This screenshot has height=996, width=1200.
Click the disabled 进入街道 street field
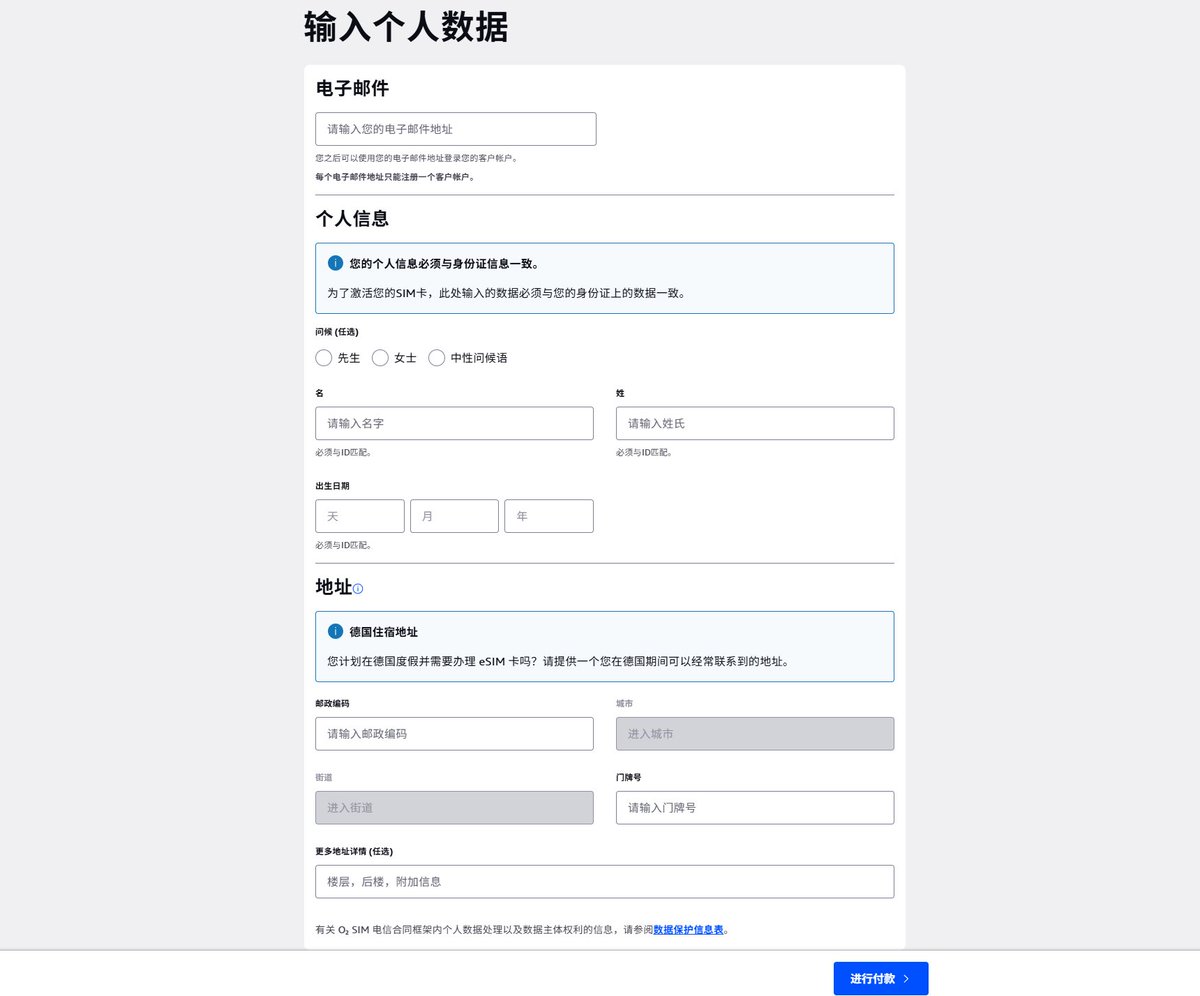pyautogui.click(x=454, y=808)
